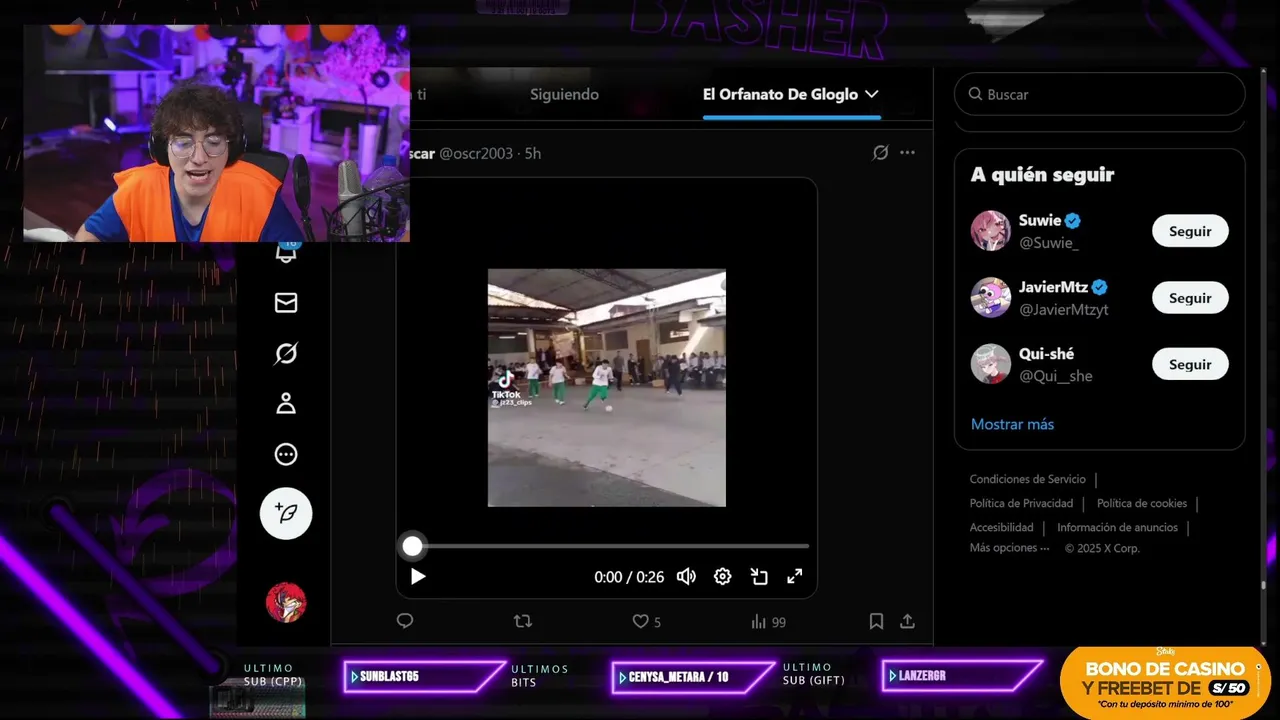Open the notifications bell in sidebar
The image size is (1280, 720).
[286, 252]
